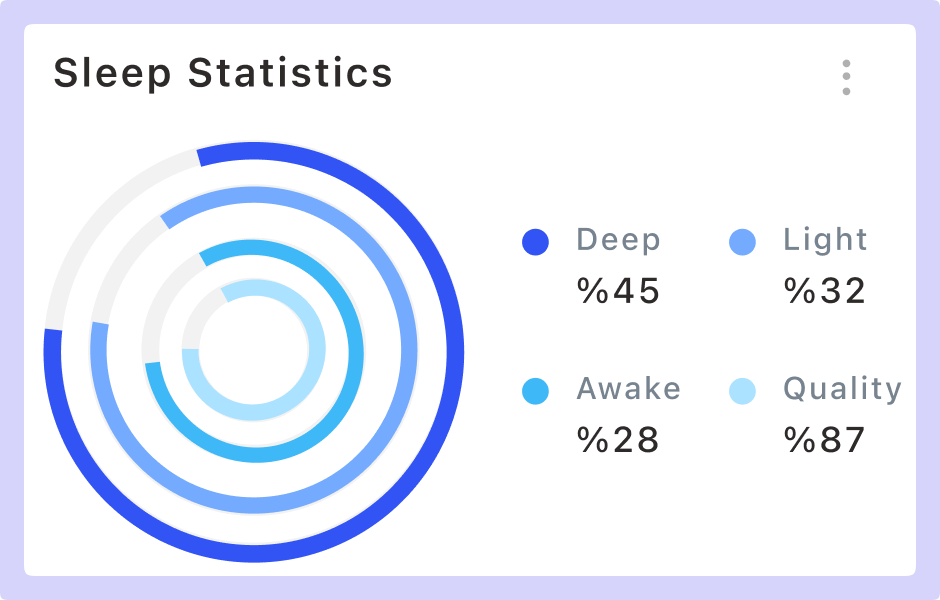Select the Deep legend label

click(618, 241)
